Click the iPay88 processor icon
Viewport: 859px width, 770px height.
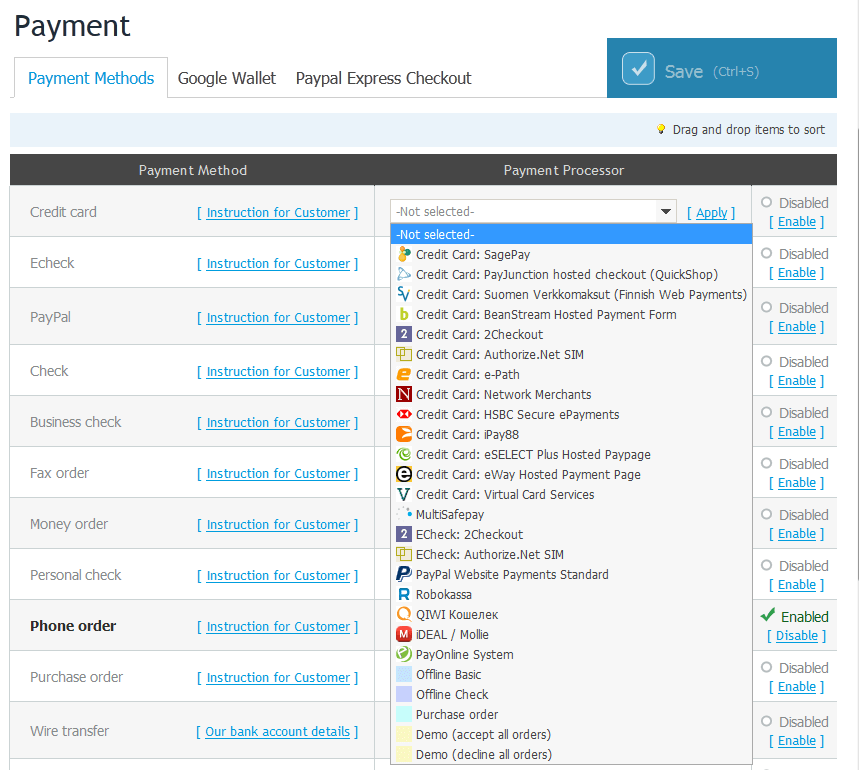[404, 434]
